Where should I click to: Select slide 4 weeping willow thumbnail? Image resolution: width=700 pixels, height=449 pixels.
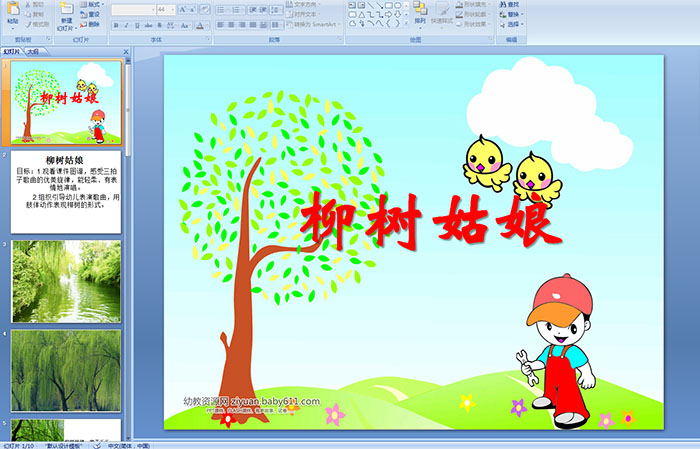click(66, 371)
